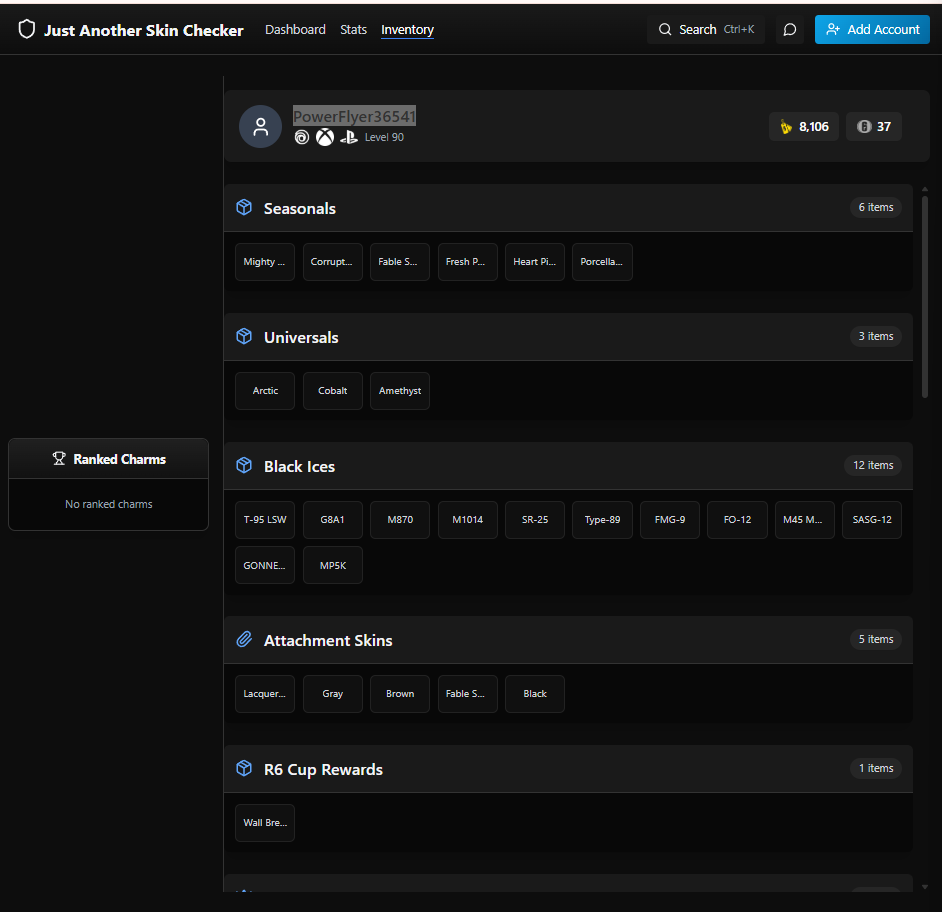Open the Stats tab
Viewport: 942px width, 912px height.
(353, 29)
